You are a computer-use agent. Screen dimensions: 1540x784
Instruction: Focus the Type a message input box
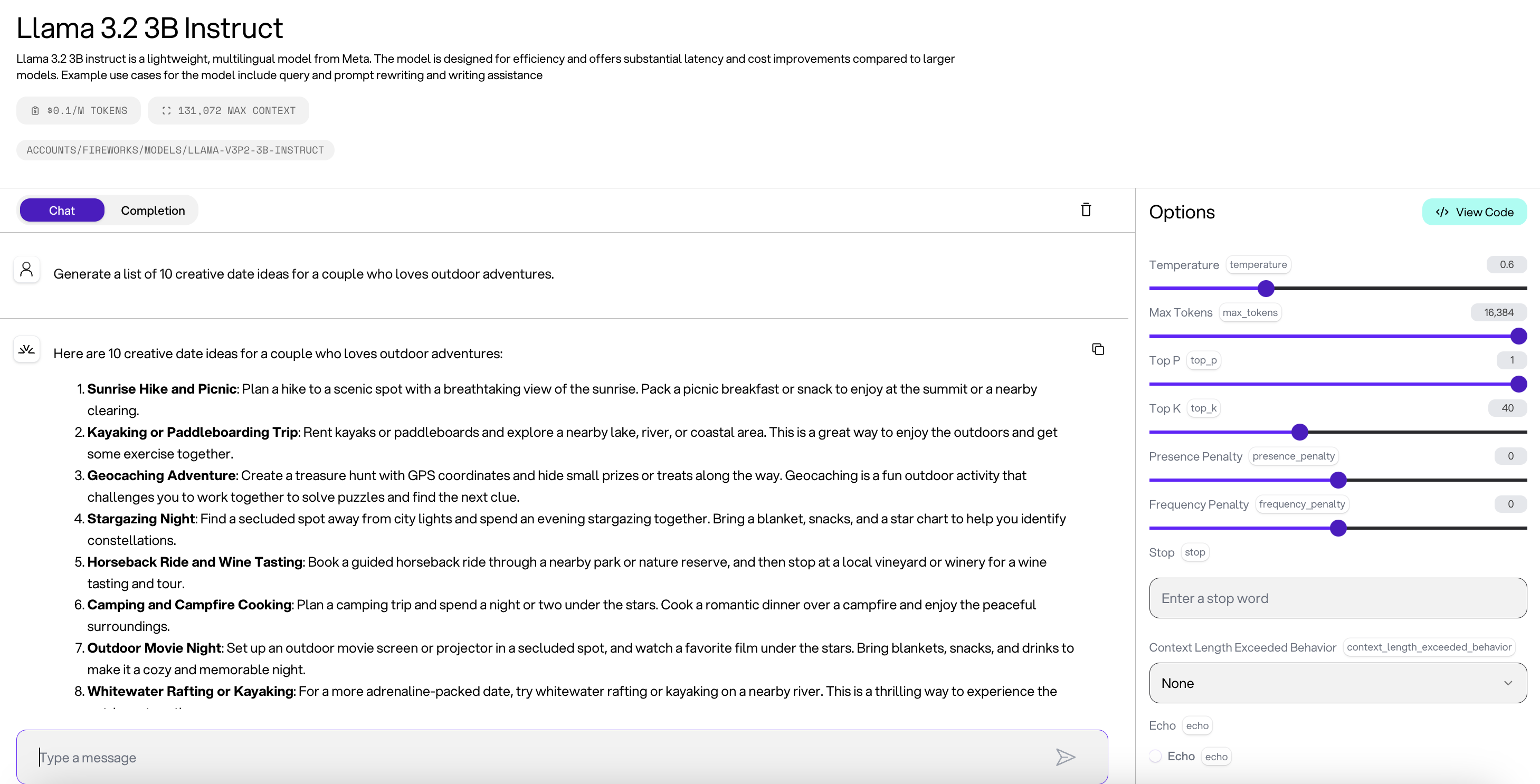click(562, 757)
